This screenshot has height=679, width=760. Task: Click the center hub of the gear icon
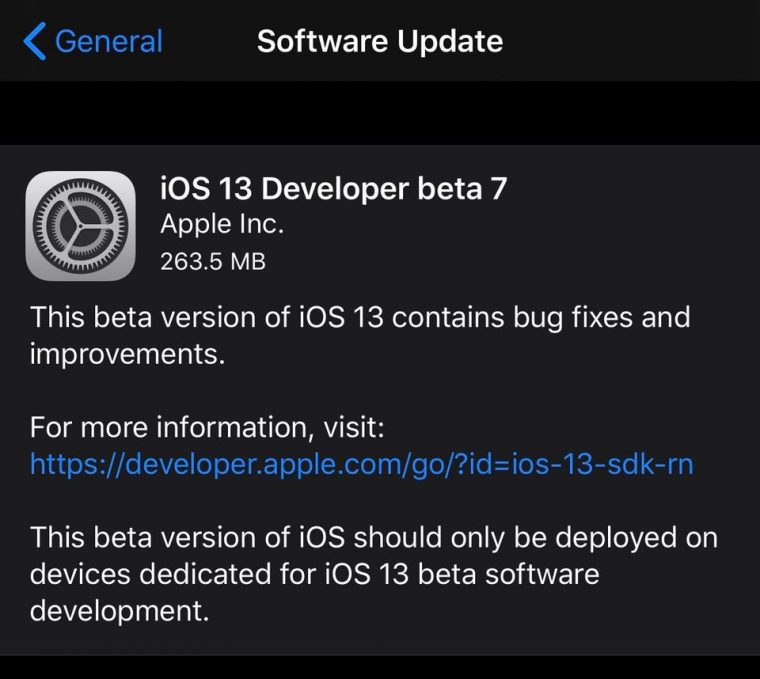tap(80, 226)
